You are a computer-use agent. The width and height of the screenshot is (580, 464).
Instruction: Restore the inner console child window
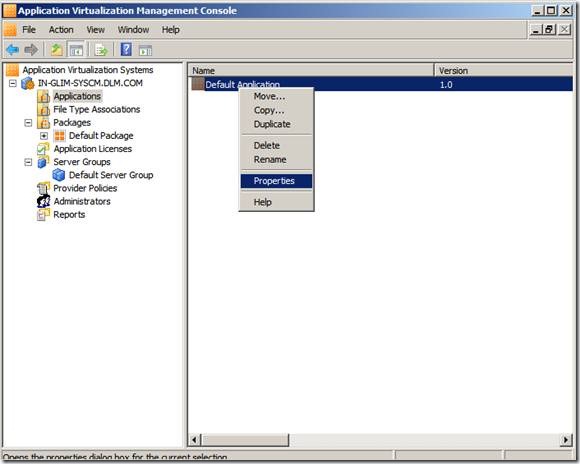[x=549, y=29]
